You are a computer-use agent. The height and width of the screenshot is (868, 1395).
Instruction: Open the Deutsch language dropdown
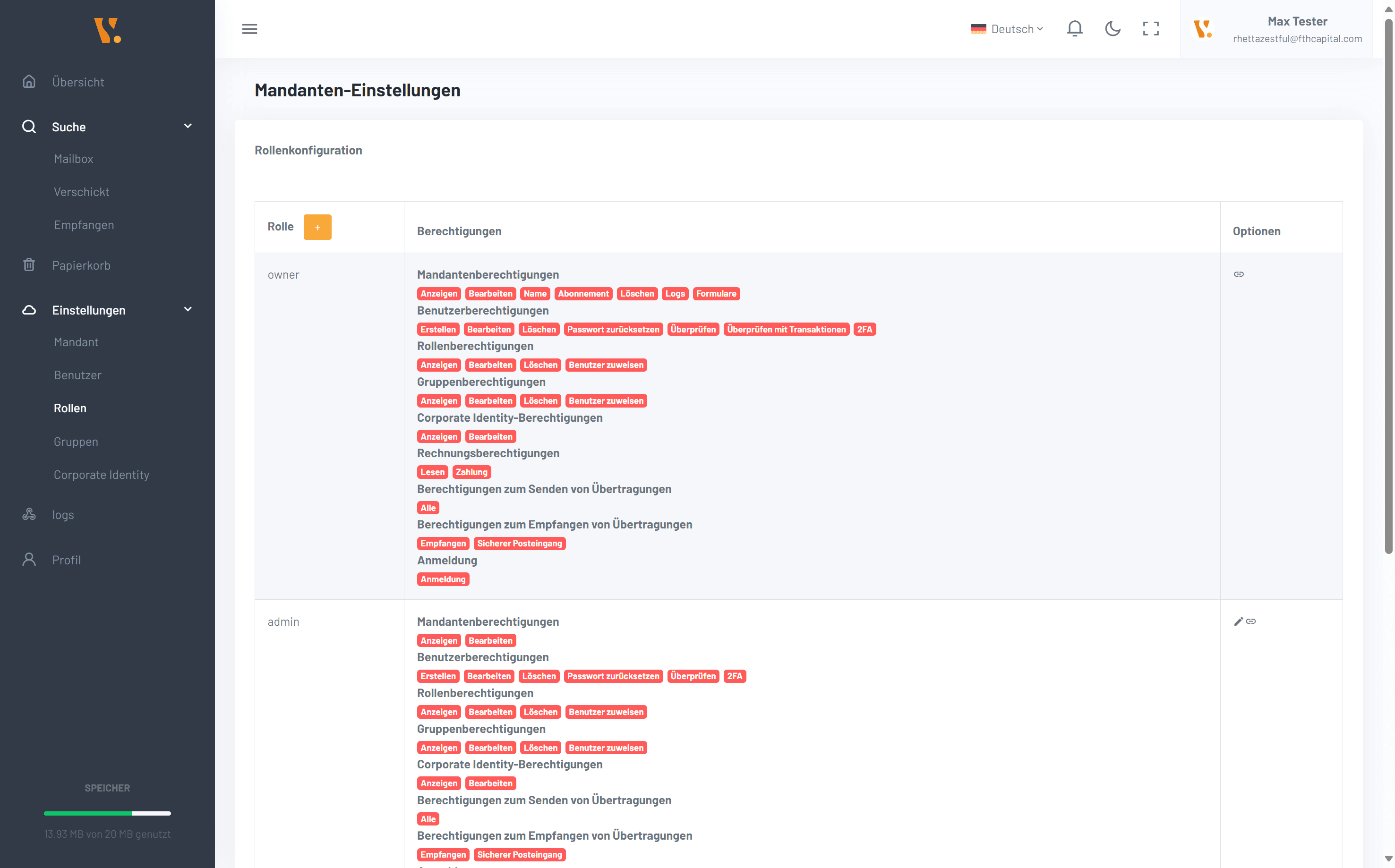(1007, 29)
